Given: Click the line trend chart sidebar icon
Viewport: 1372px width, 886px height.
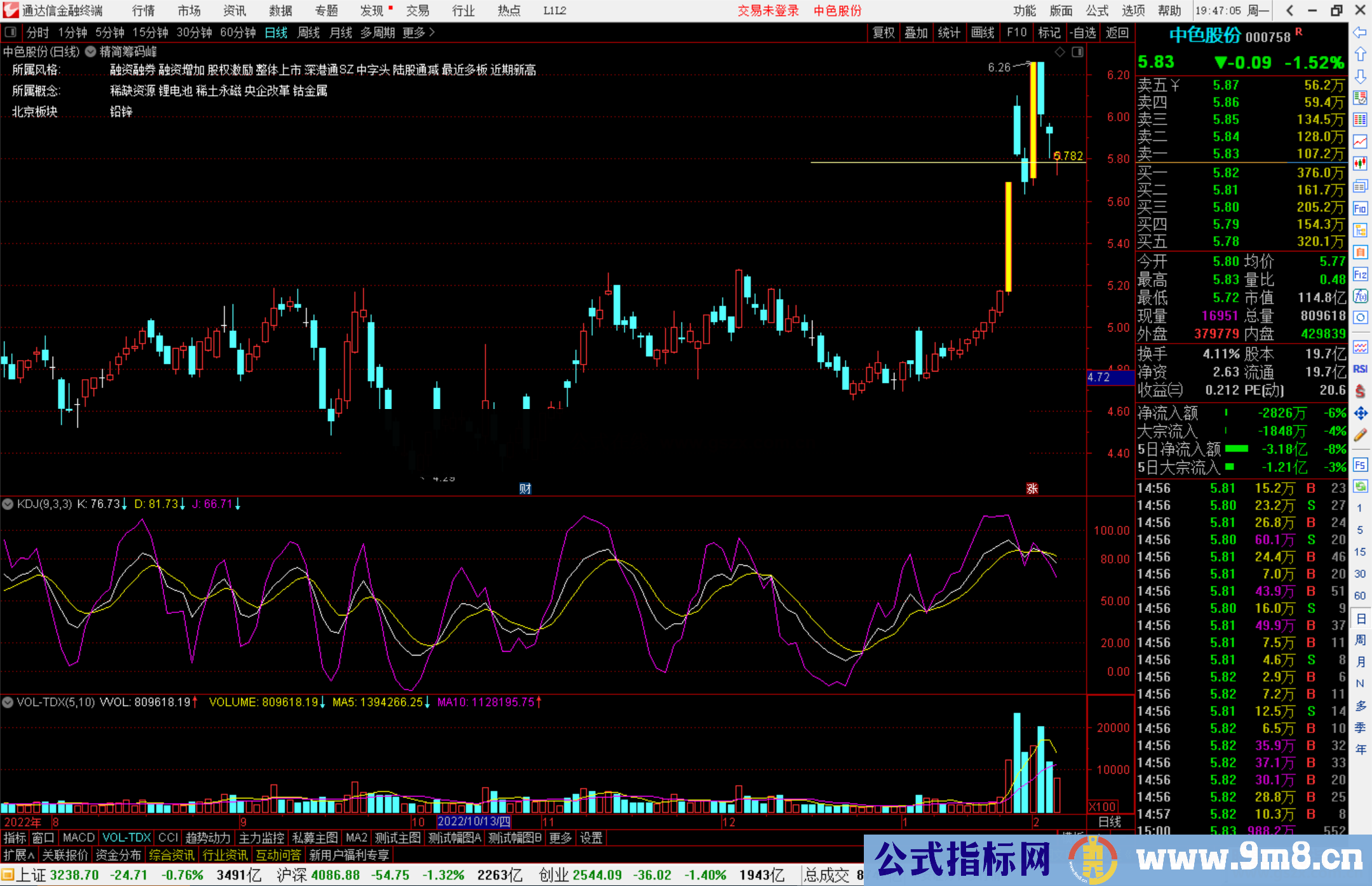Looking at the screenshot, I should tap(1360, 142).
